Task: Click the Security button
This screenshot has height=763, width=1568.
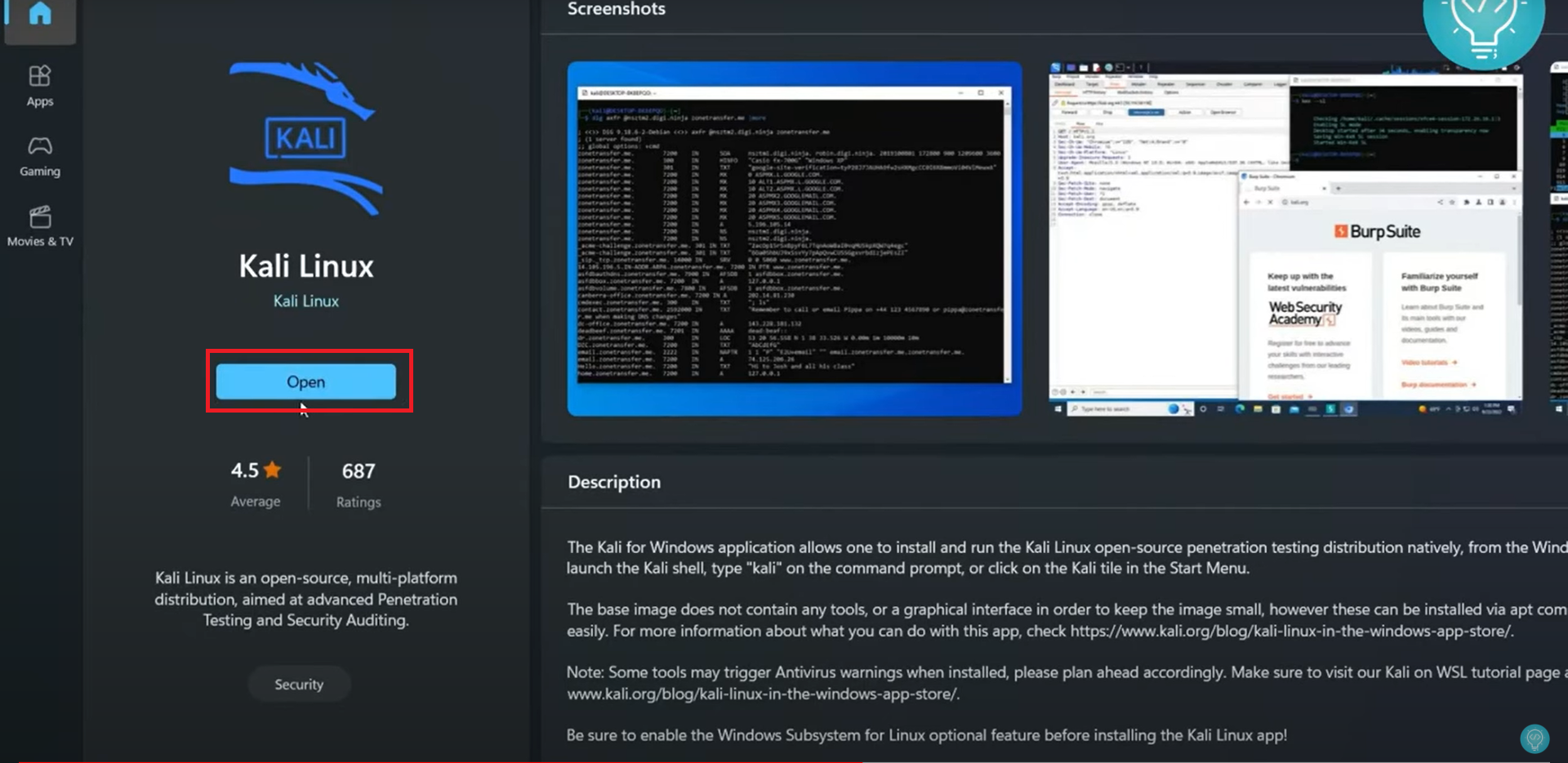Action: point(299,684)
